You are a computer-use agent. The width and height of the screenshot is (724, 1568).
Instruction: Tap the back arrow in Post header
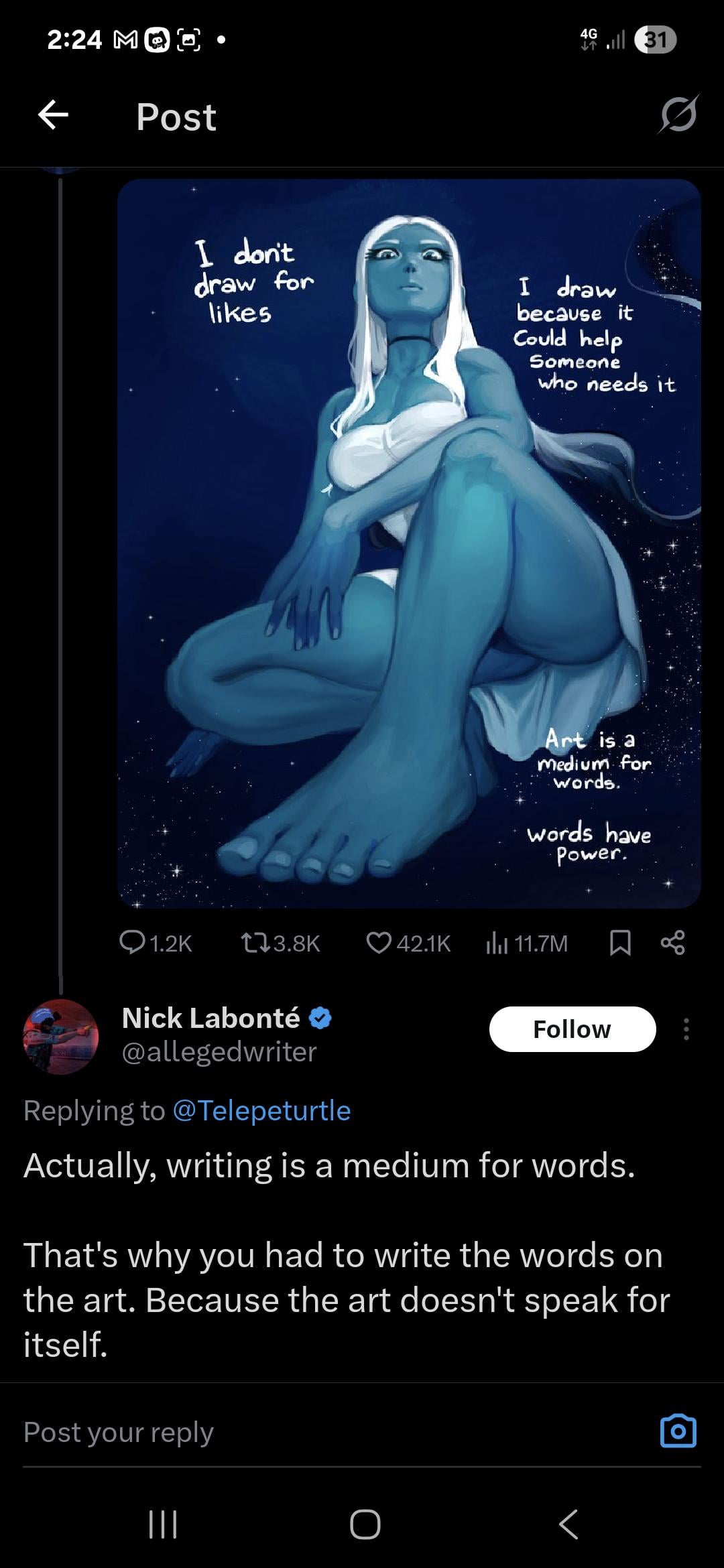(53, 115)
